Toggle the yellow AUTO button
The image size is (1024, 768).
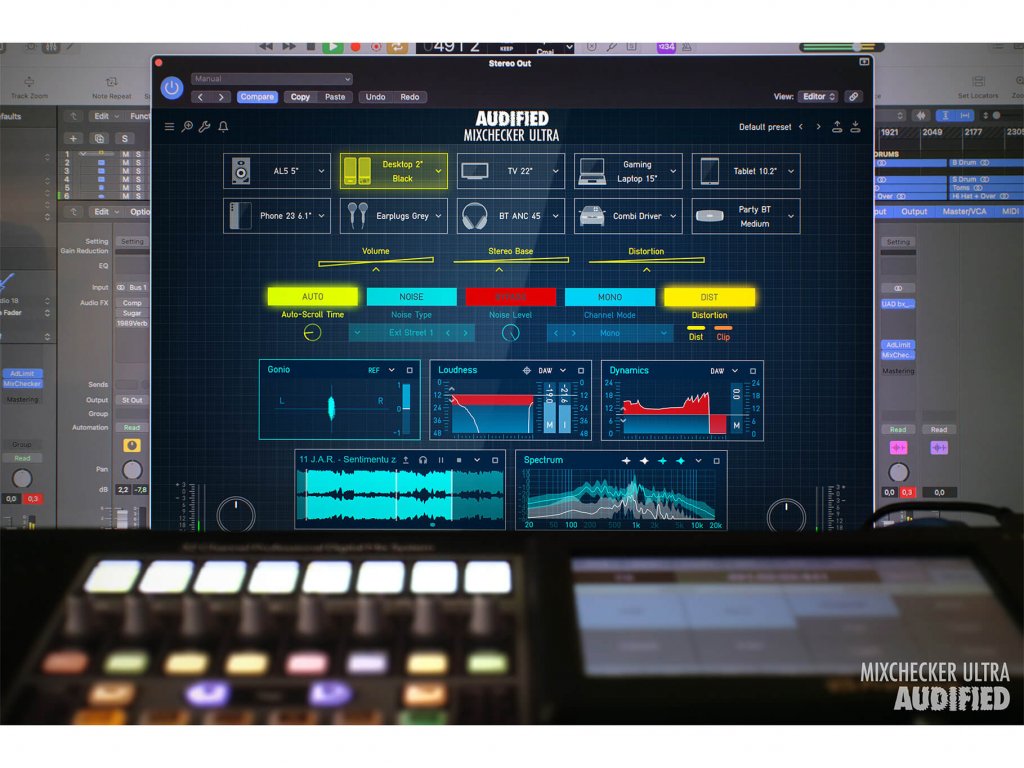312,296
